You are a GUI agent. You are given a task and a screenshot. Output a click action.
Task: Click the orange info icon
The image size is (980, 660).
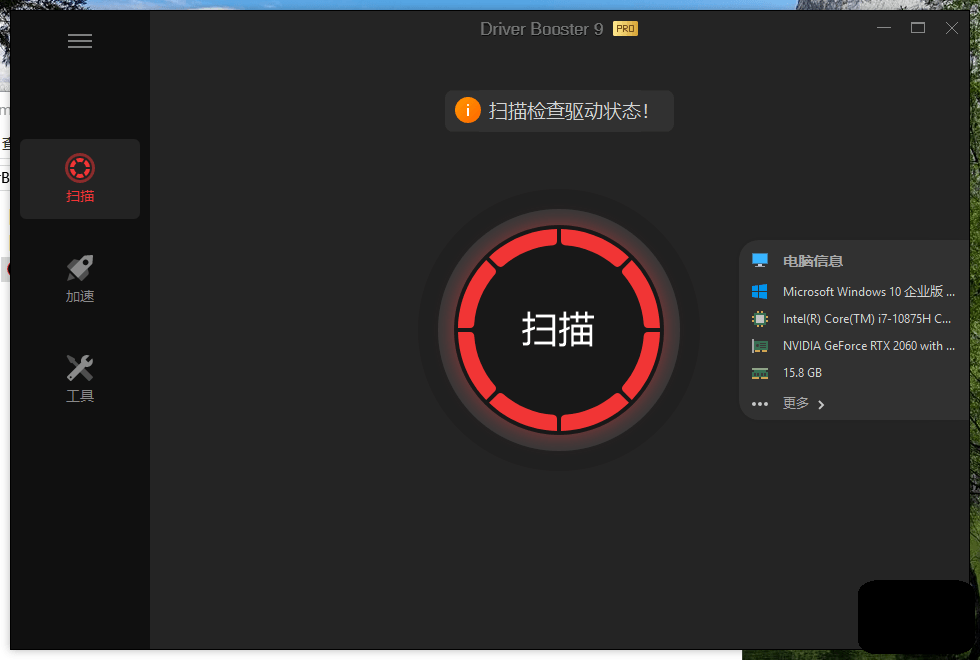click(468, 111)
